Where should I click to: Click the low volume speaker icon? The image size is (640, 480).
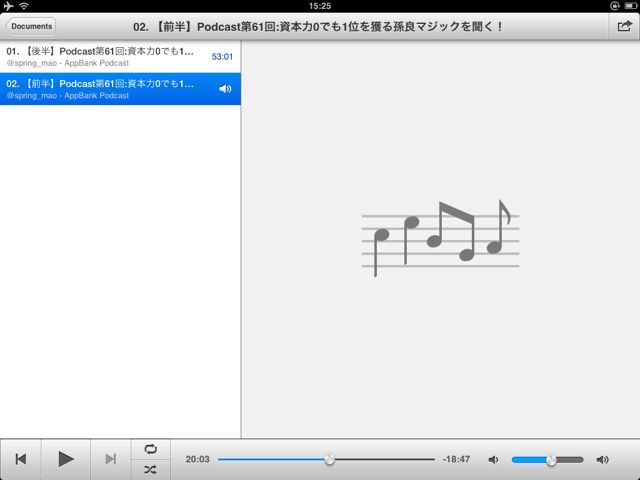coord(493,460)
